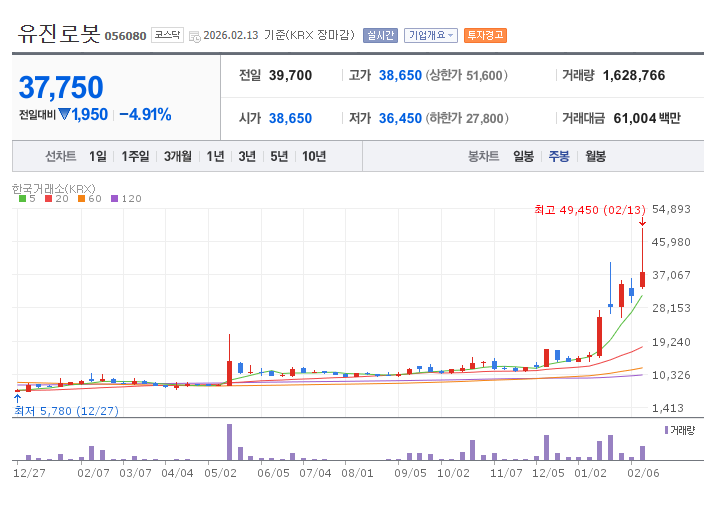The height and width of the screenshot is (510, 704).
Task: Select the 3개월 line chart tab
Action: coord(177,156)
